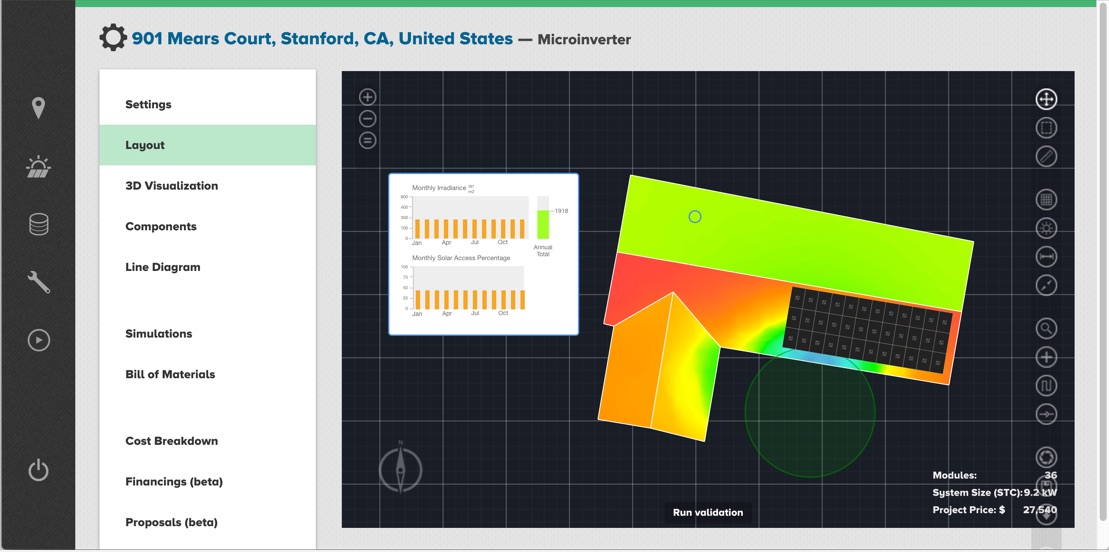Select the module grid tool
Screen dimensions: 1109x552
1046,200
